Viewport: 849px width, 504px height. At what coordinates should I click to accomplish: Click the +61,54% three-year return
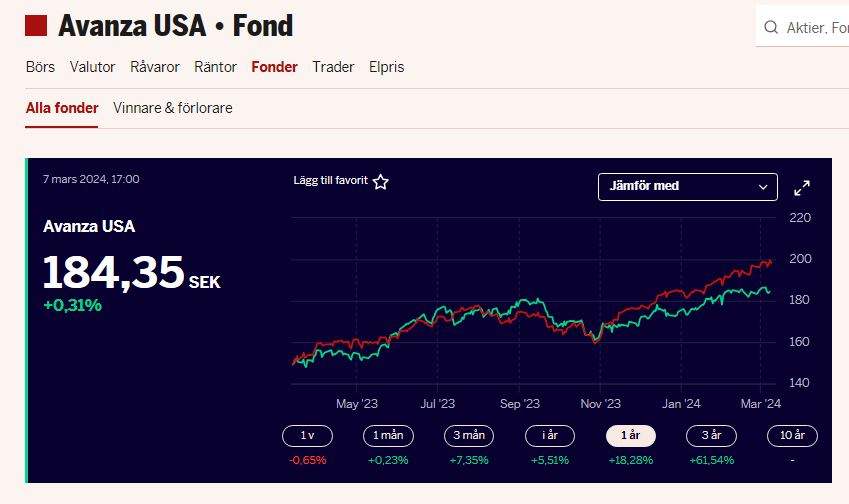point(711,460)
